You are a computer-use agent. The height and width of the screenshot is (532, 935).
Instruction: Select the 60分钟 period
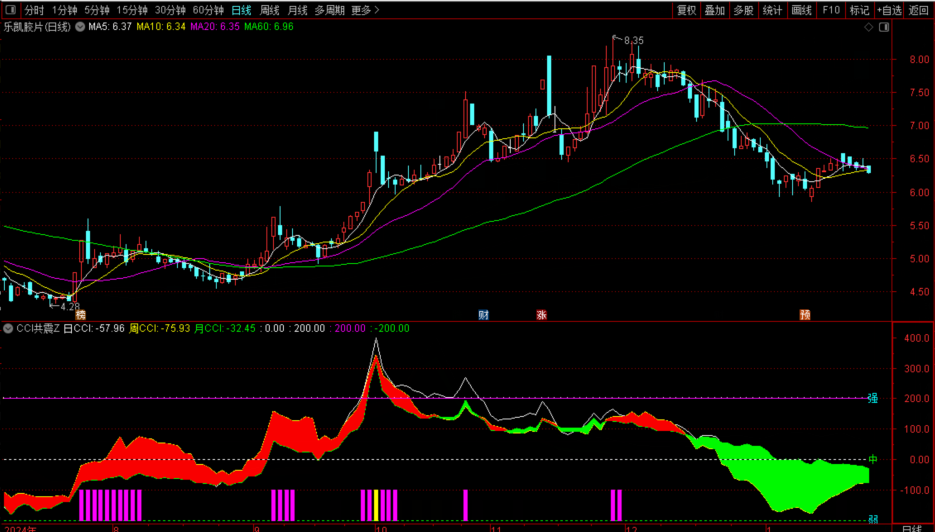click(x=208, y=10)
